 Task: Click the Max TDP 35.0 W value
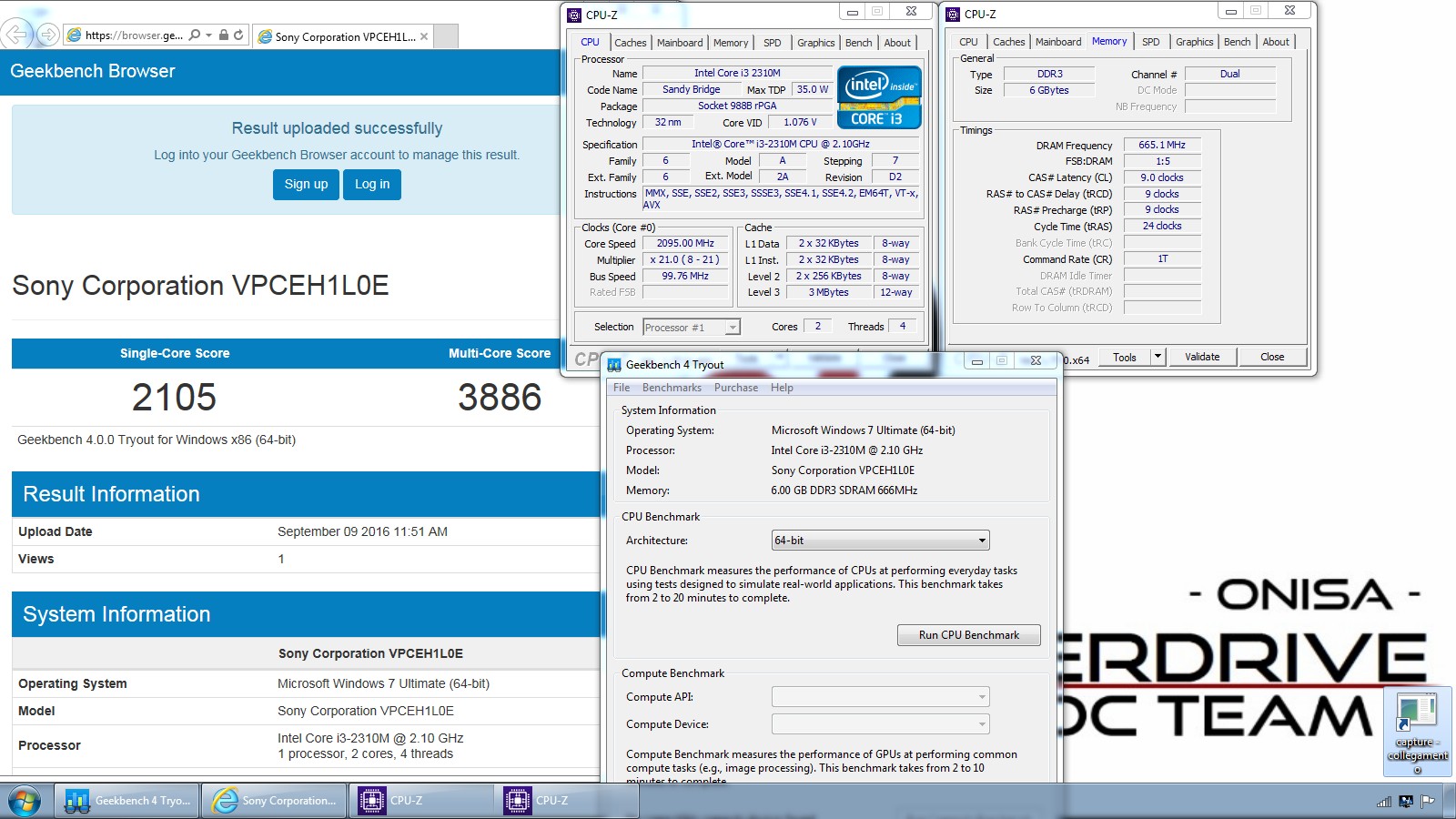tap(813, 89)
